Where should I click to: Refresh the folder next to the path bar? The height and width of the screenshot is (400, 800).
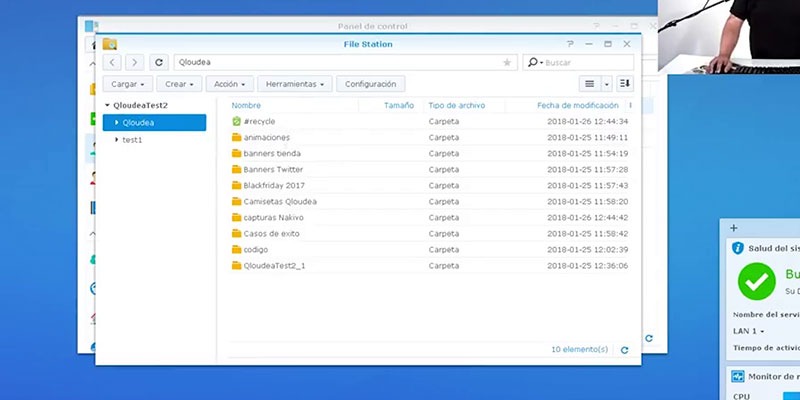(x=159, y=62)
